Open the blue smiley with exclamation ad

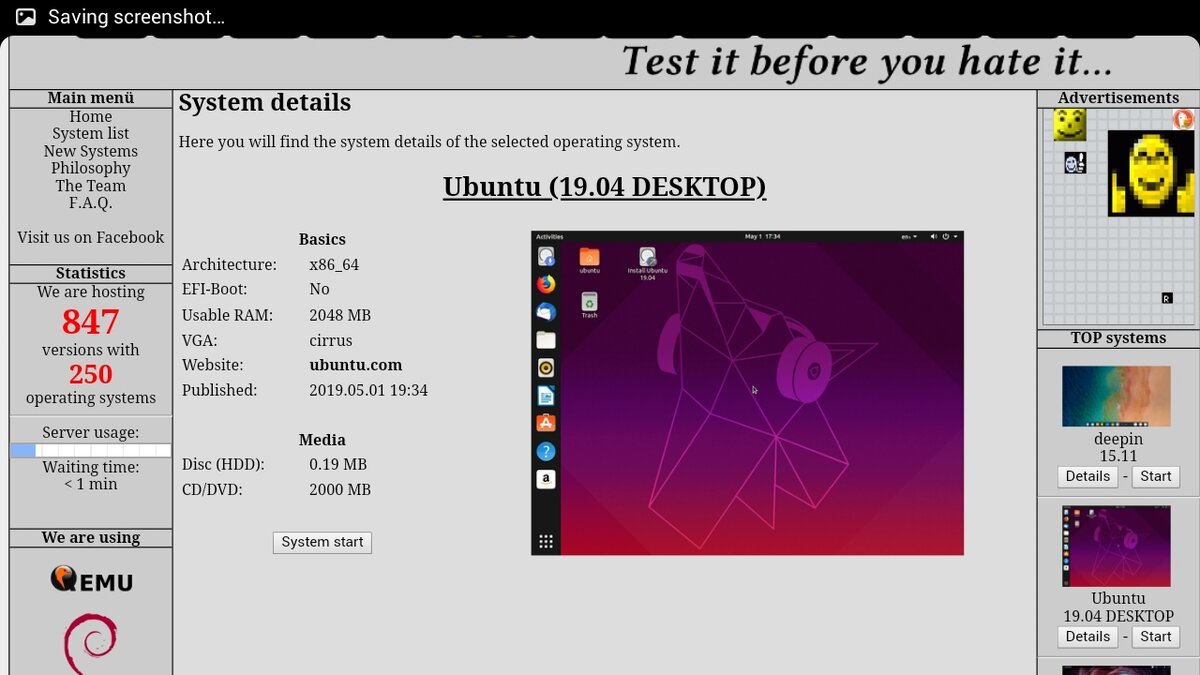pos(1075,163)
